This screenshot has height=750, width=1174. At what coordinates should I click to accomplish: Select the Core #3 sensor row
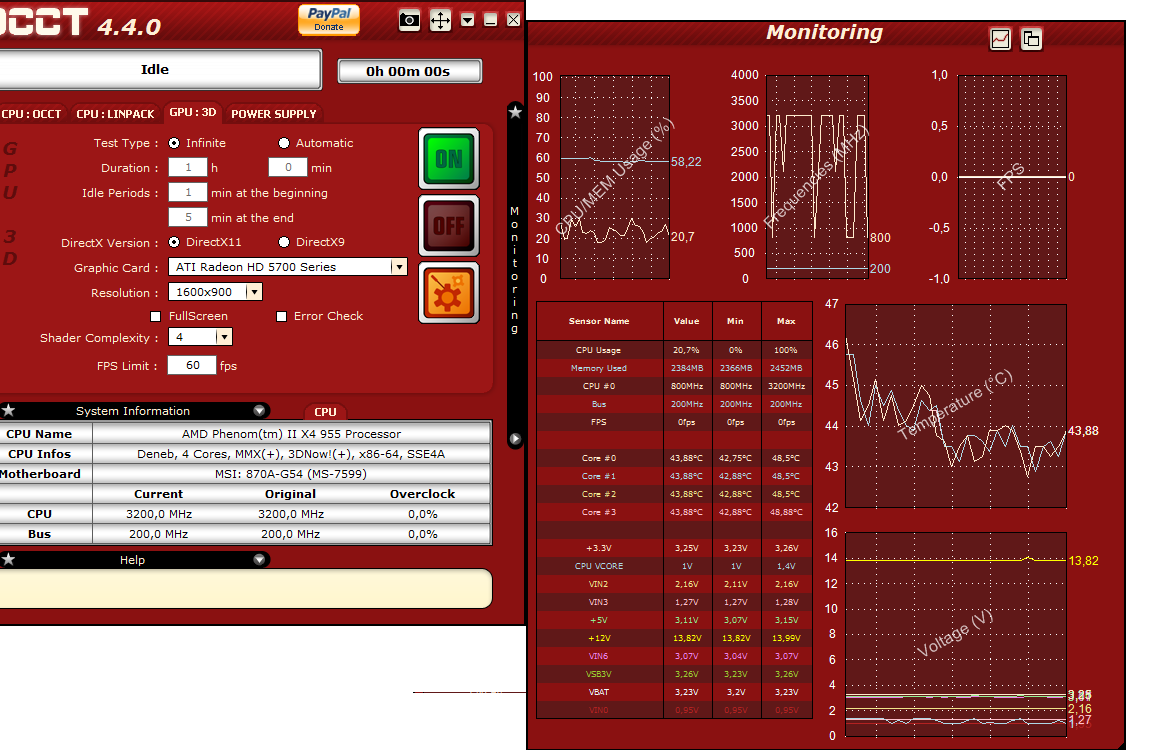click(674, 512)
